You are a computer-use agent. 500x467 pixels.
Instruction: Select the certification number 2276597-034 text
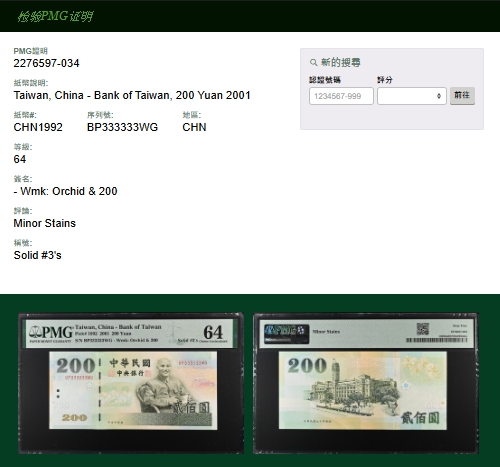[x=46, y=63]
